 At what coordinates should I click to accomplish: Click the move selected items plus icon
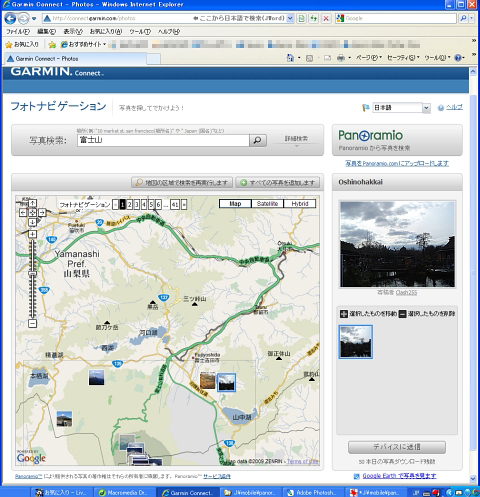click(344, 314)
